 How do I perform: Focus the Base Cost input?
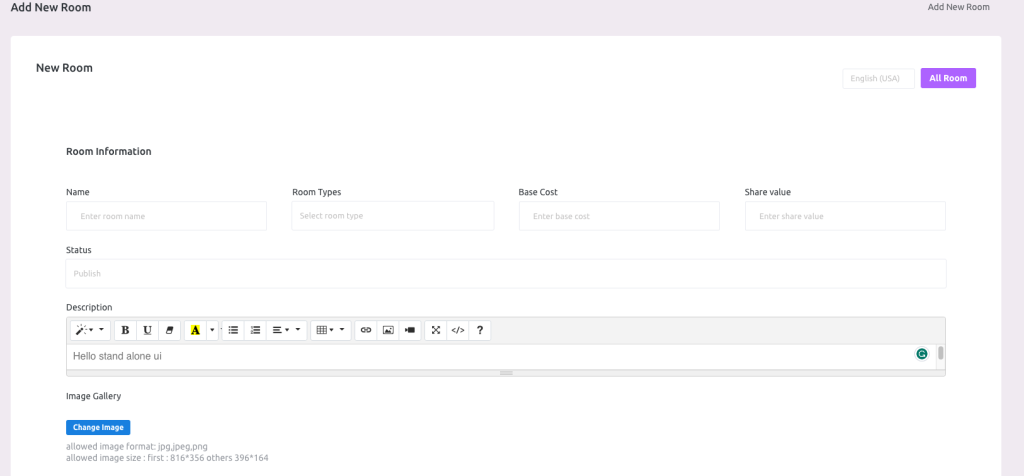coord(619,216)
